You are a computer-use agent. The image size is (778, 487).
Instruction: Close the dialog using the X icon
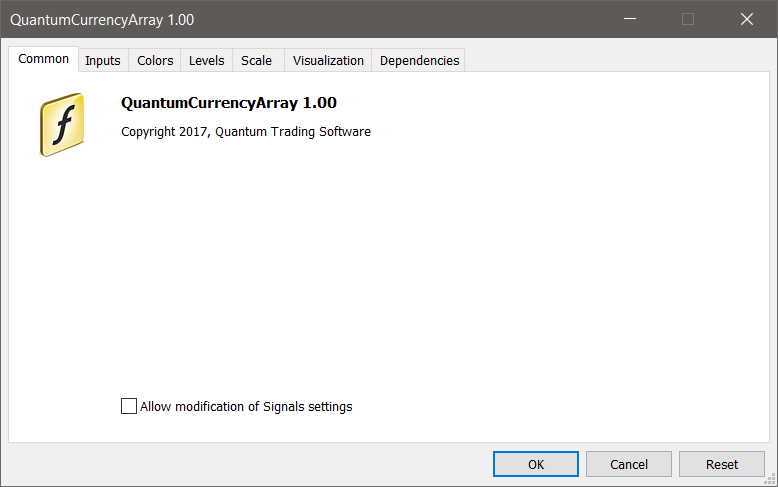pyautogui.click(x=747, y=19)
